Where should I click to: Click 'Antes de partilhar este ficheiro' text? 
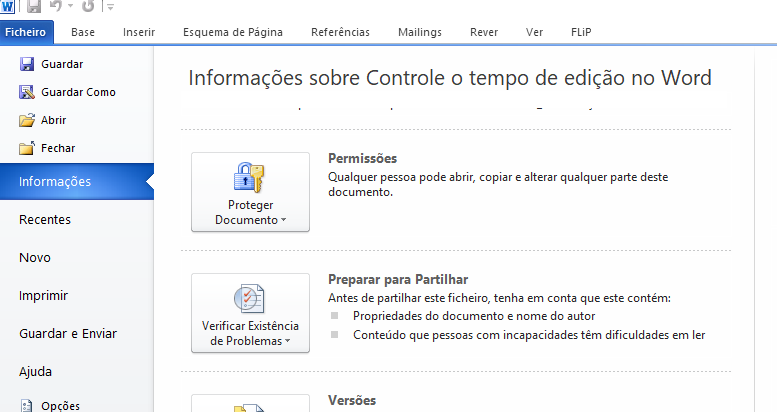click(499, 298)
